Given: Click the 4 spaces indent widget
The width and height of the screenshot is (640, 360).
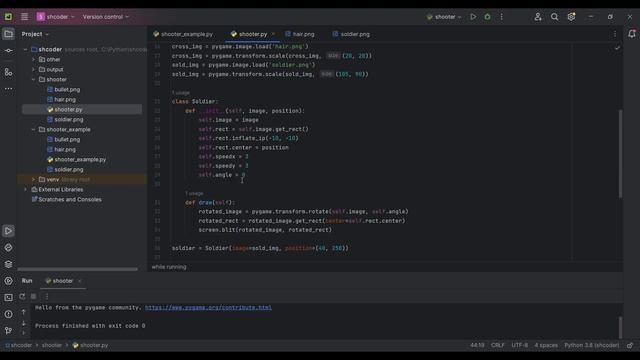Looking at the screenshot, I should click(546, 345).
